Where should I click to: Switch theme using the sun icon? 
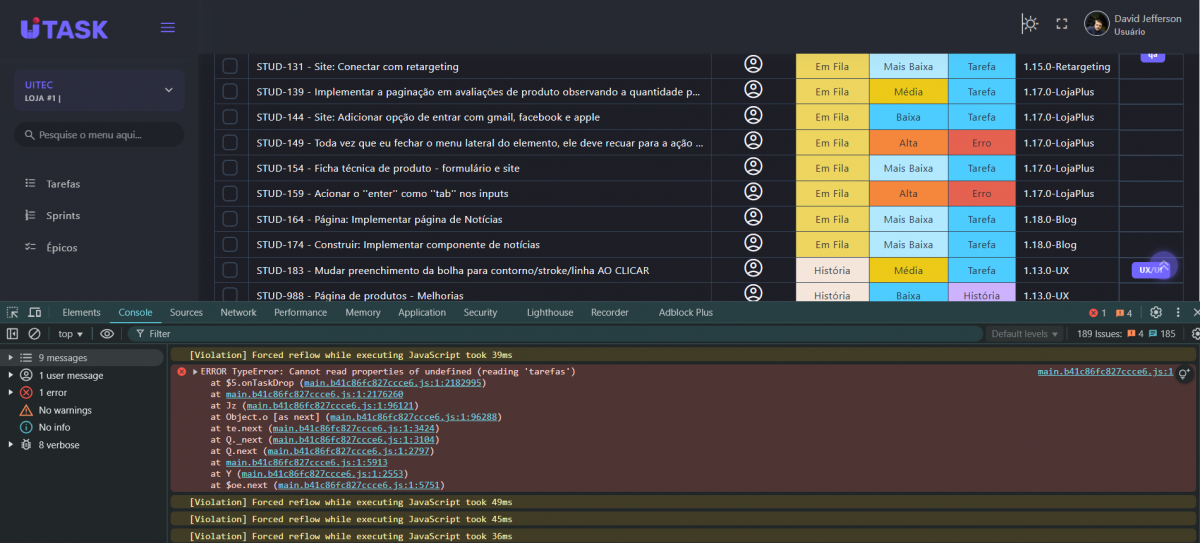pyautogui.click(x=1029, y=24)
